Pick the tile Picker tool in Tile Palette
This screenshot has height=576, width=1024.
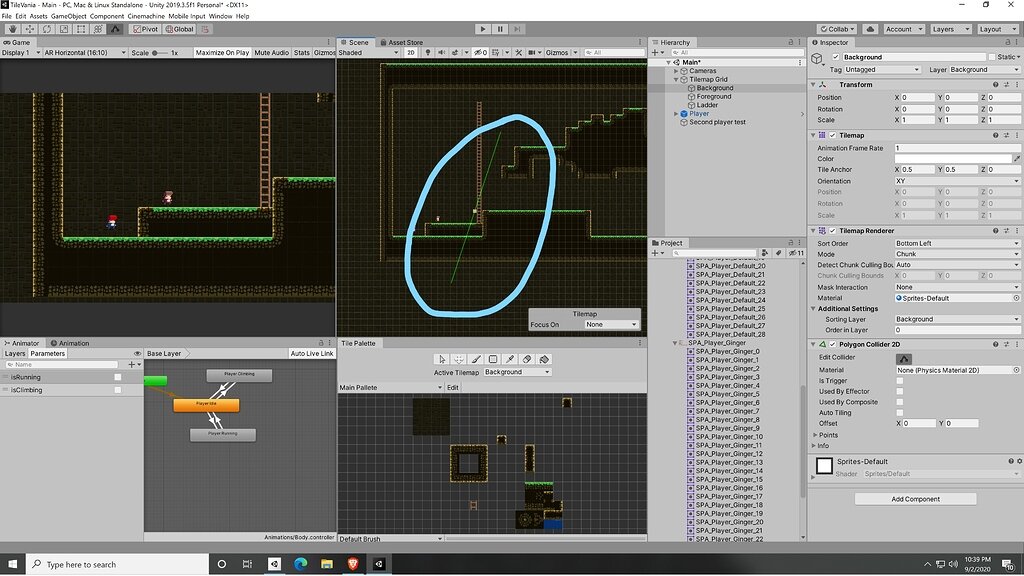point(509,359)
